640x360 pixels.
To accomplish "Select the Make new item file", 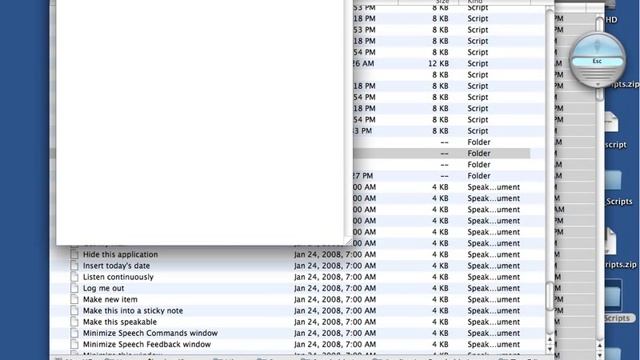I will click(x=110, y=300).
